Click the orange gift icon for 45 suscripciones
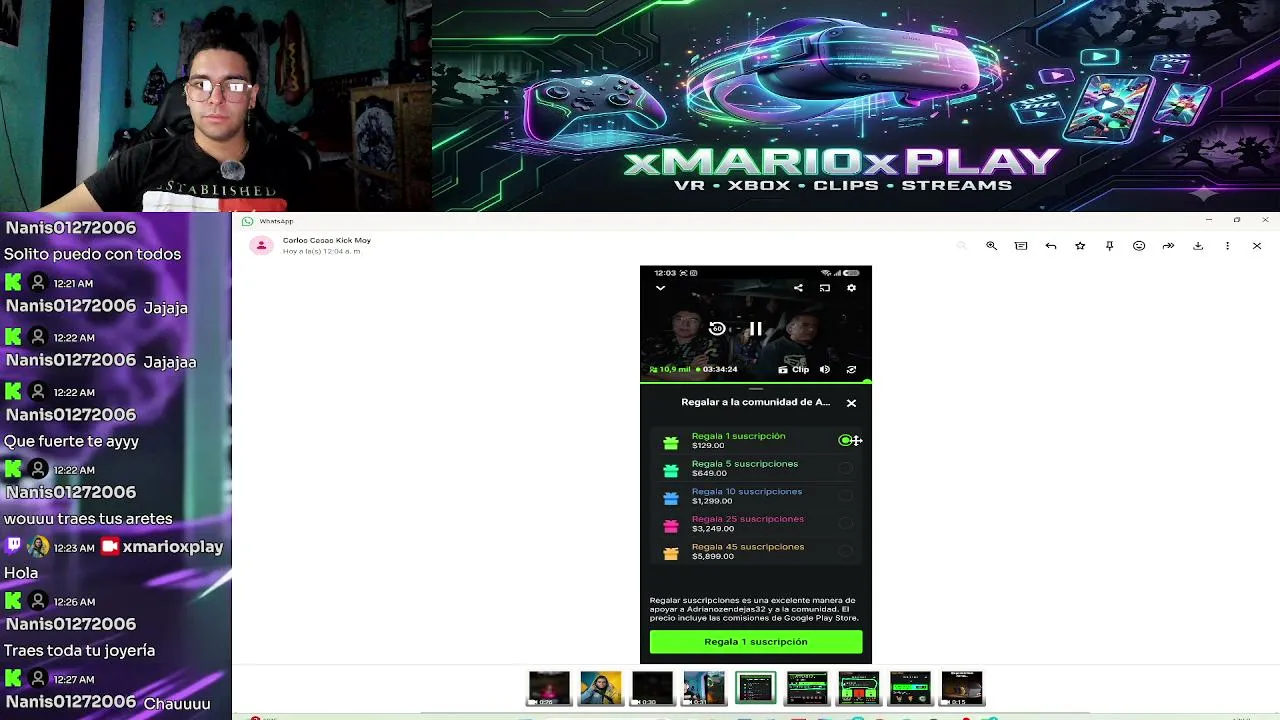Screen dimensions: 1280x720 point(671,552)
